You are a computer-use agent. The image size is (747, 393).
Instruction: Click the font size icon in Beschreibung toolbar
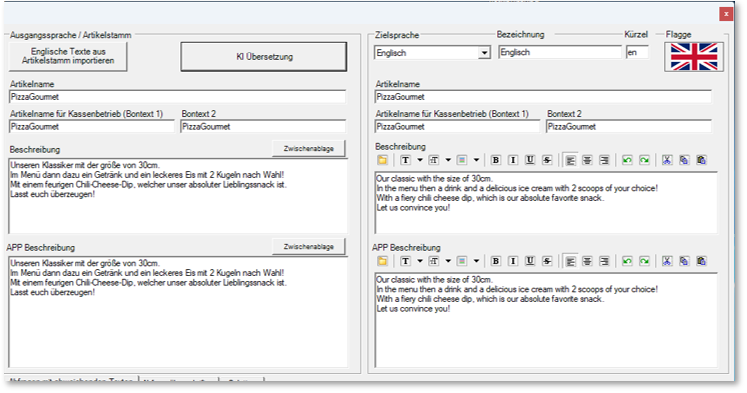point(434,160)
